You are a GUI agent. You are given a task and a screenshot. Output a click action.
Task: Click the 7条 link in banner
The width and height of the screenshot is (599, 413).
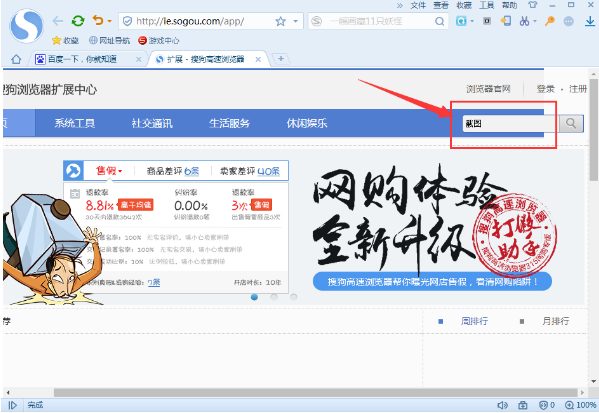(x=154, y=282)
